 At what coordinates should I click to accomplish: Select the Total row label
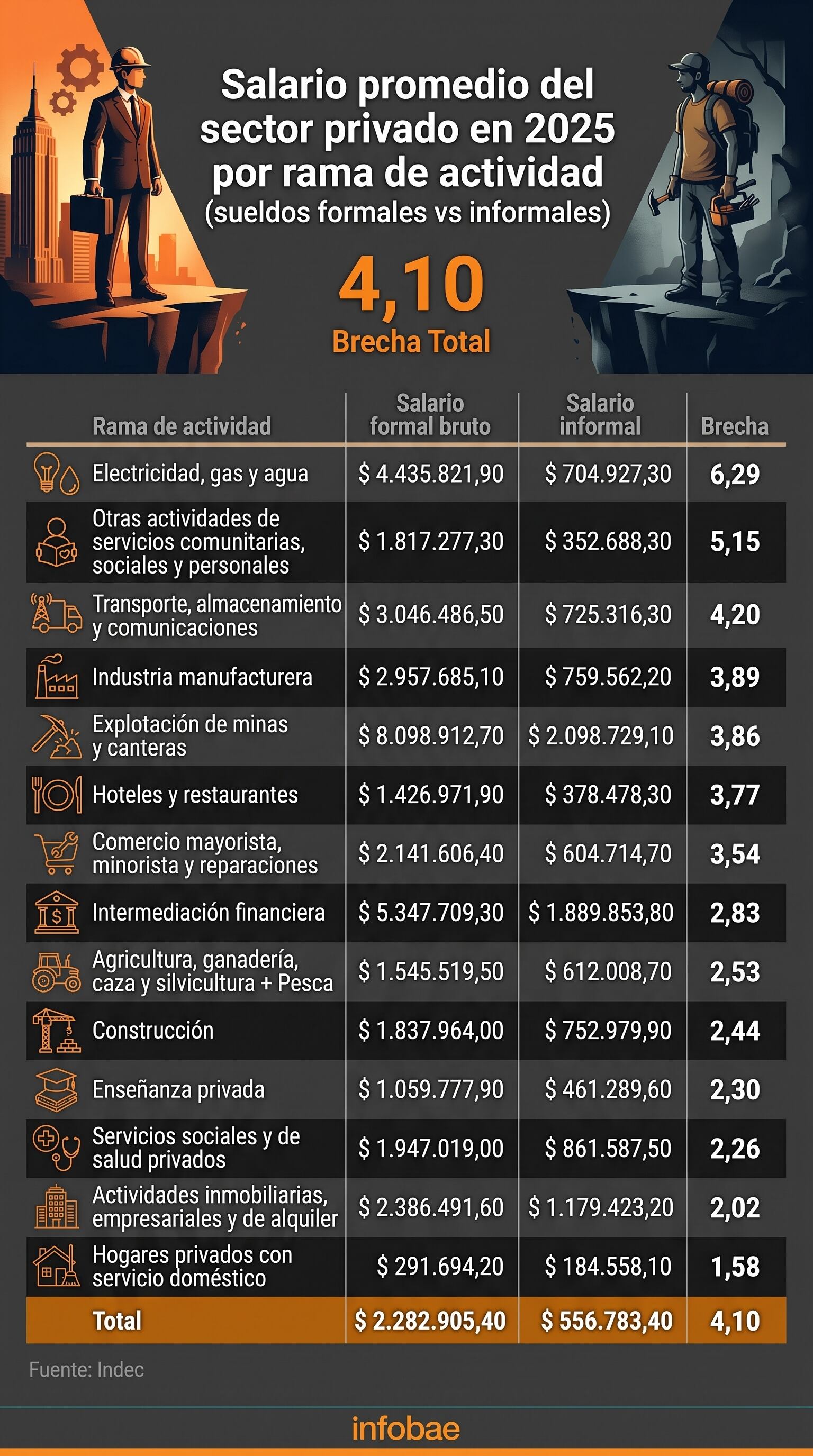(x=117, y=1321)
